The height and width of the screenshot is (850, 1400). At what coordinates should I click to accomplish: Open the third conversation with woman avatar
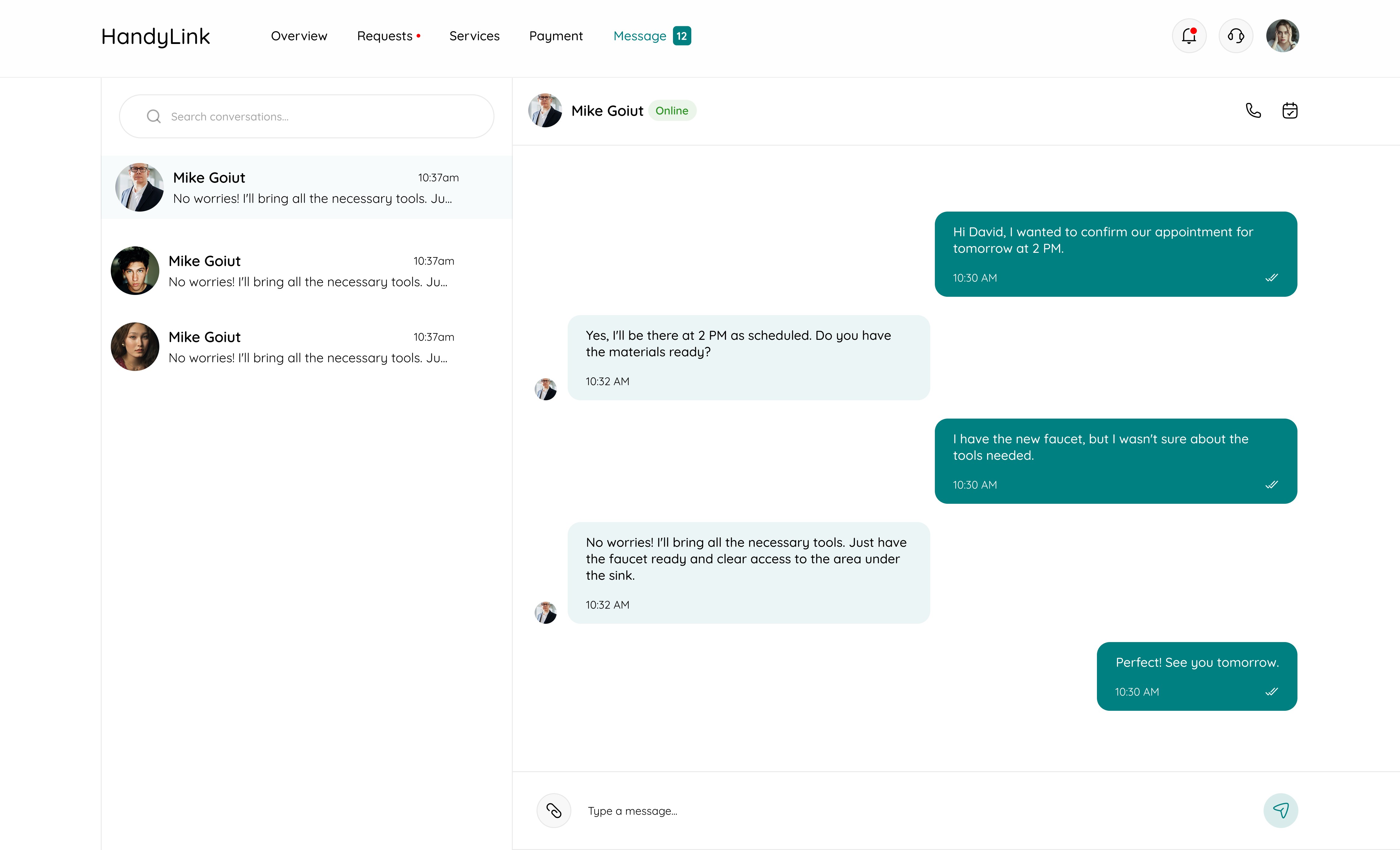[307, 347]
